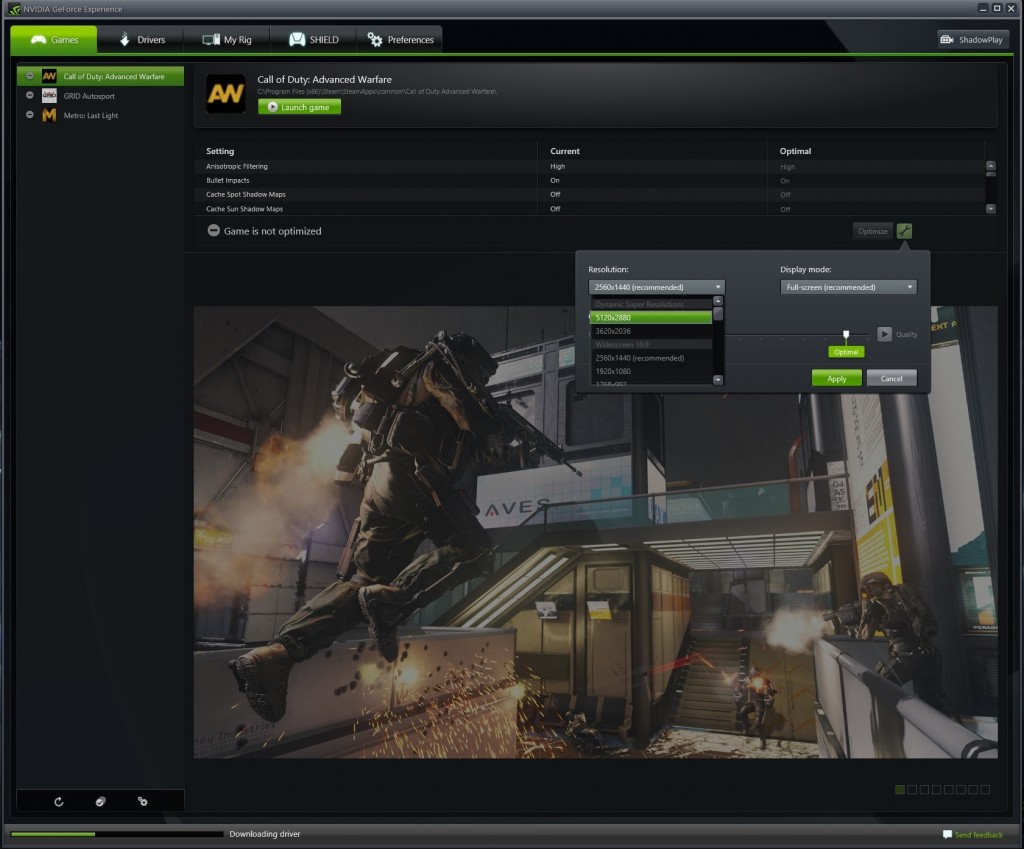Screen dimensions: 1024x849
Task: Click the not-optimized status icon
Action: click(x=214, y=231)
